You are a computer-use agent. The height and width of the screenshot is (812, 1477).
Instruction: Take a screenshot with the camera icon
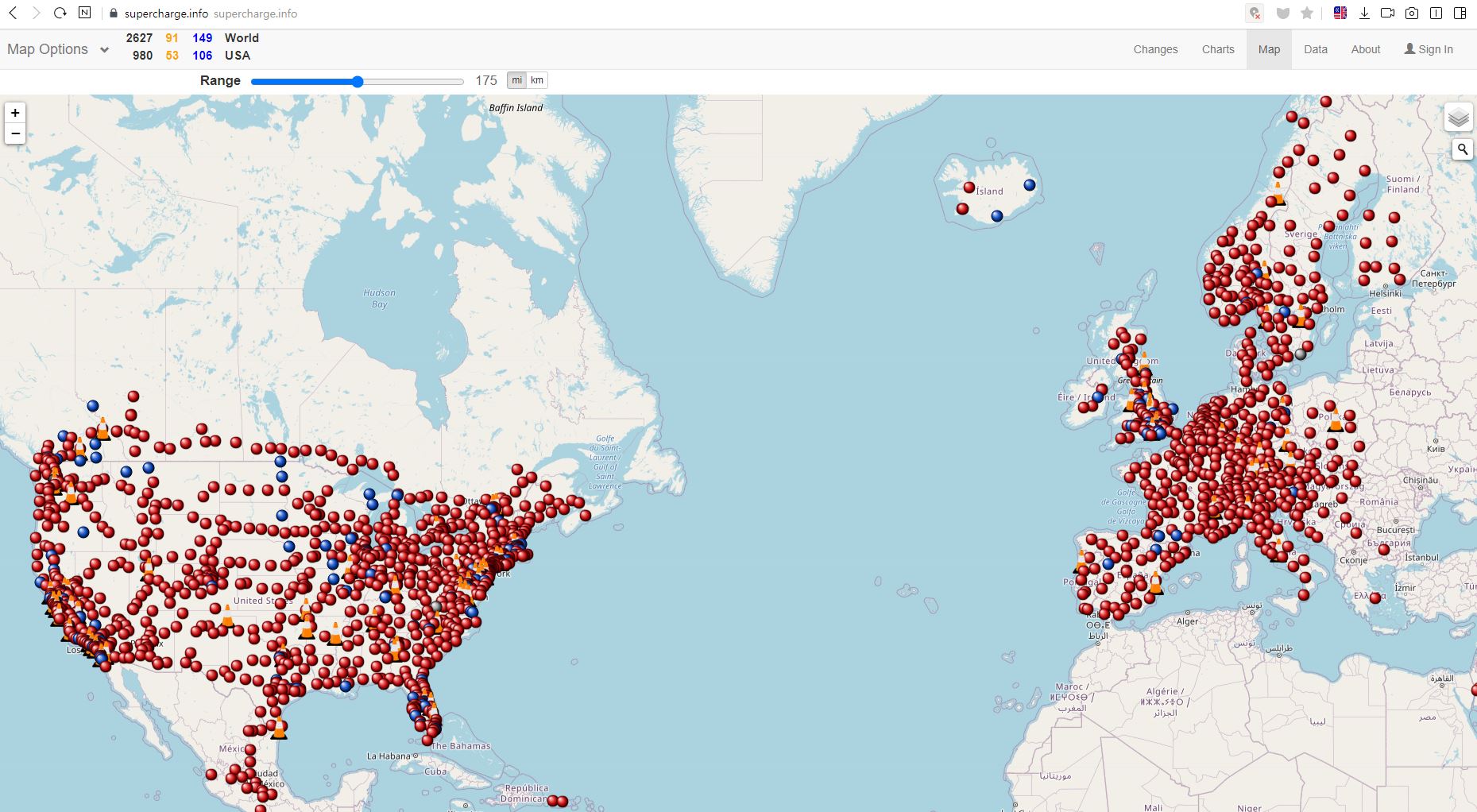point(1412,14)
